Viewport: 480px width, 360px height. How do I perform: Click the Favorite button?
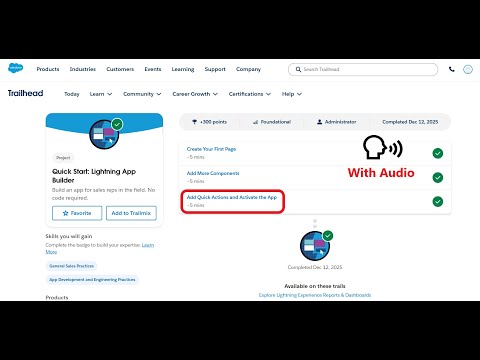pos(77,213)
